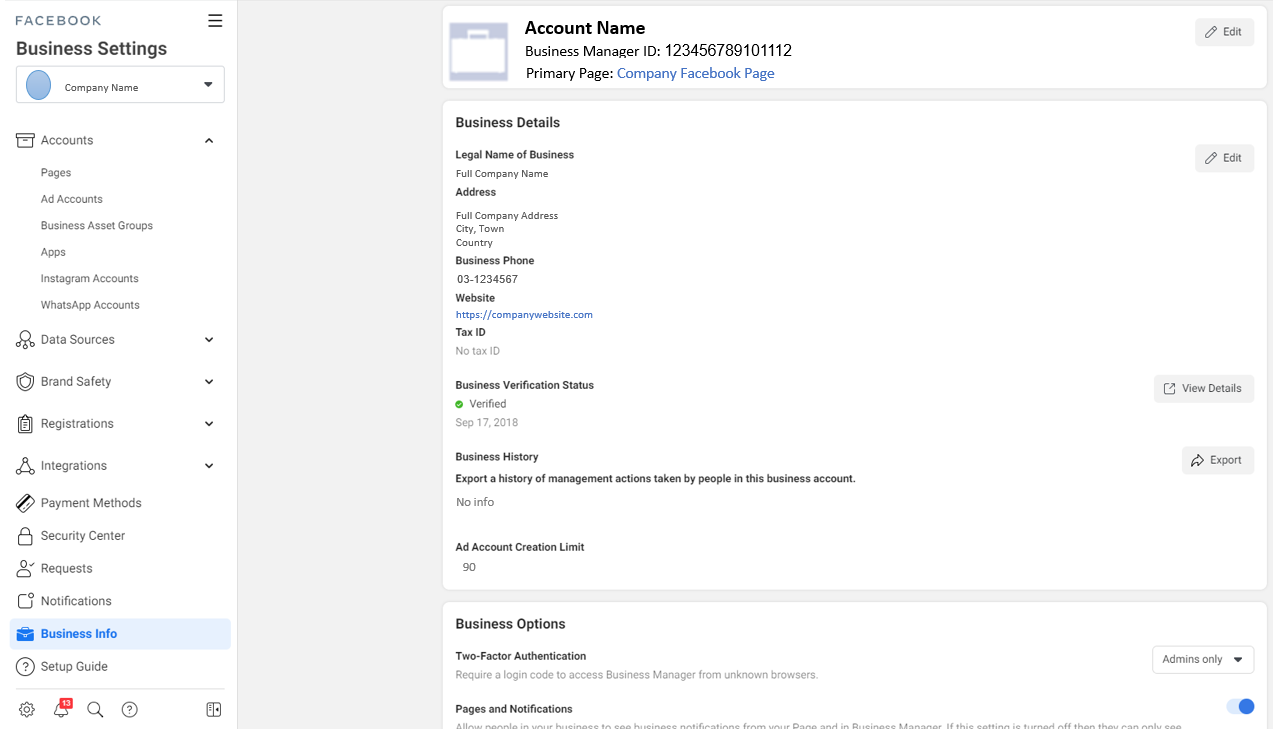Select Payment Methods in sidebar
The image size is (1273, 743).
(x=91, y=503)
